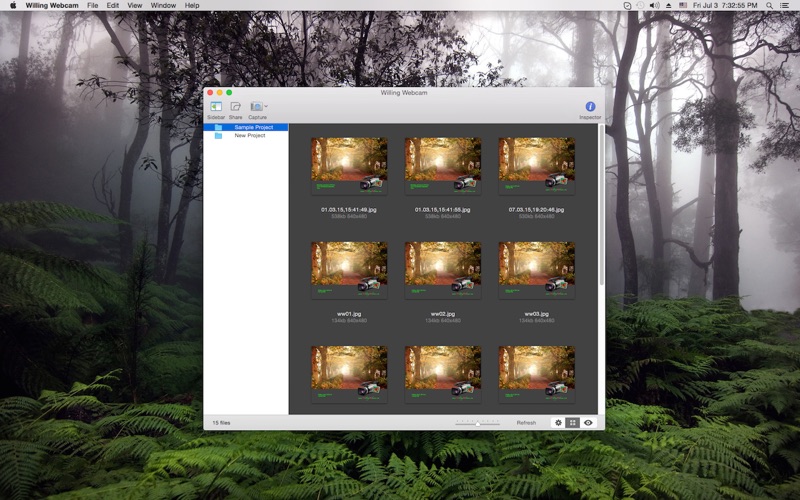Screen dimensions: 800x500
Task: Click the Refresh button
Action: coord(526,422)
